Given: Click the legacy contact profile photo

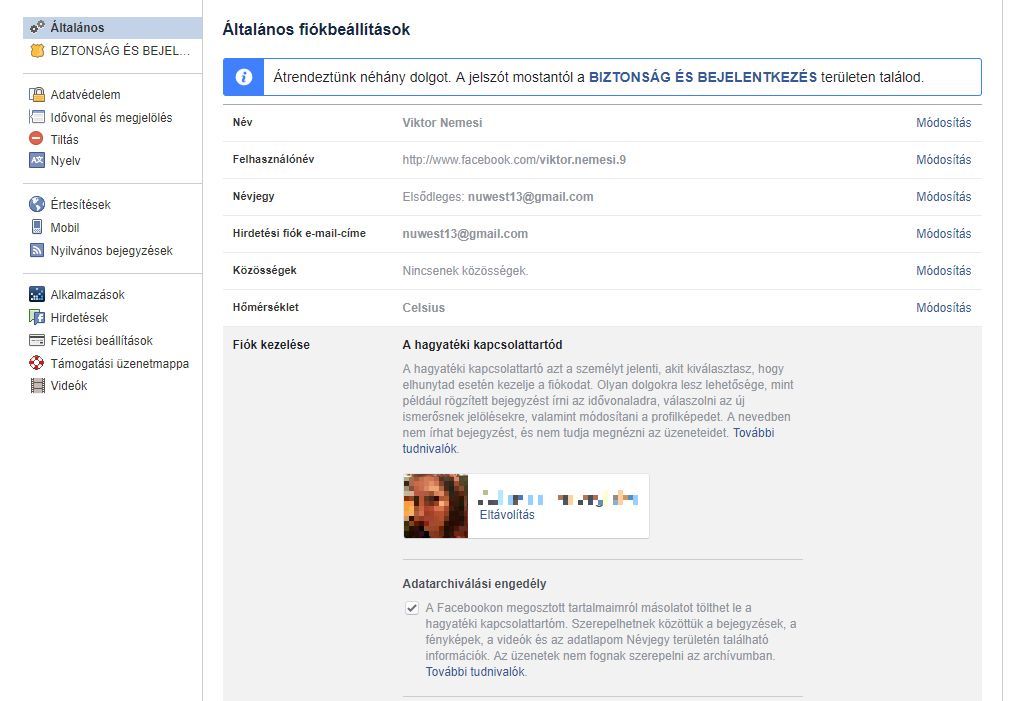Looking at the screenshot, I should coord(435,506).
